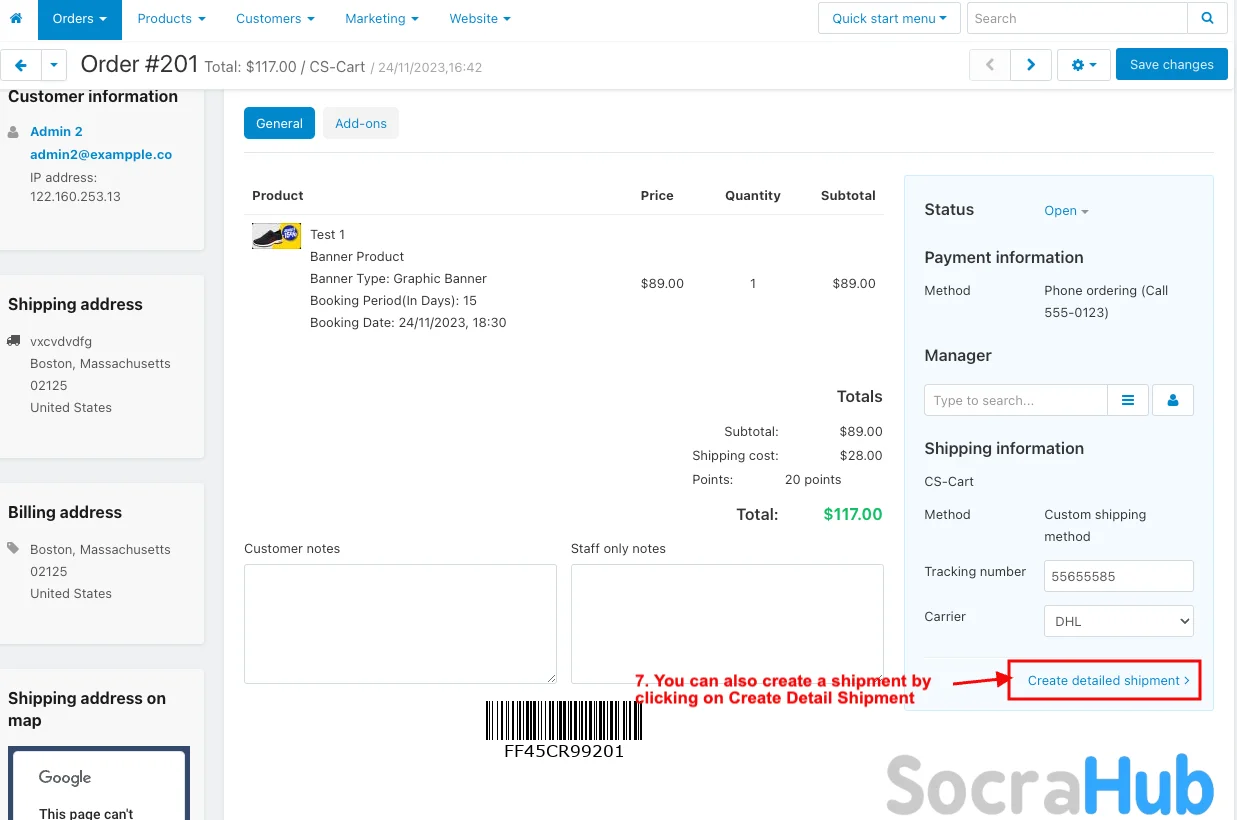Click the home icon in top bar
The image size is (1237, 820).
coord(15,18)
